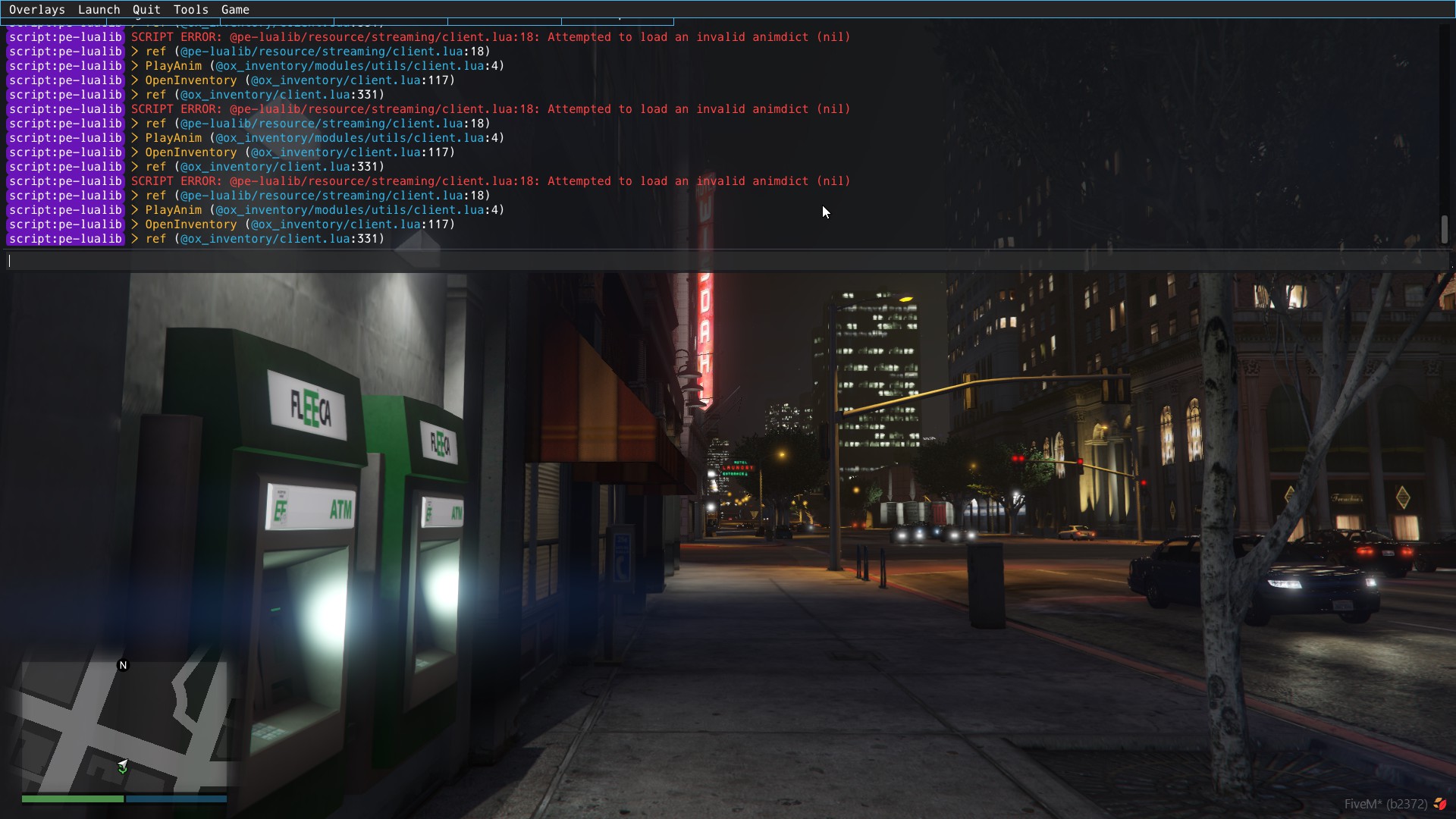Open the Launch menu
Viewport: 1456px width, 819px height.
point(99,9)
